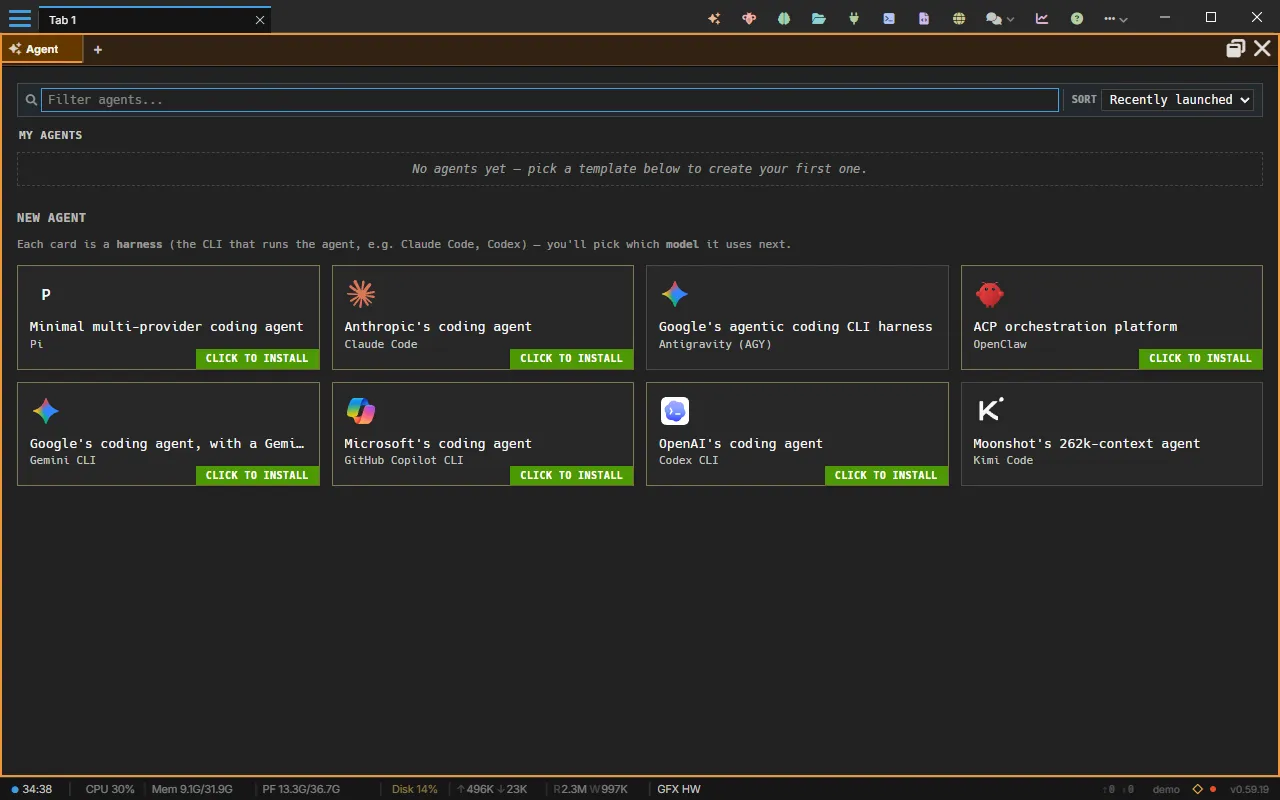Click the Codex CLI logo icon
Screen dimensions: 1280x800
click(675, 411)
